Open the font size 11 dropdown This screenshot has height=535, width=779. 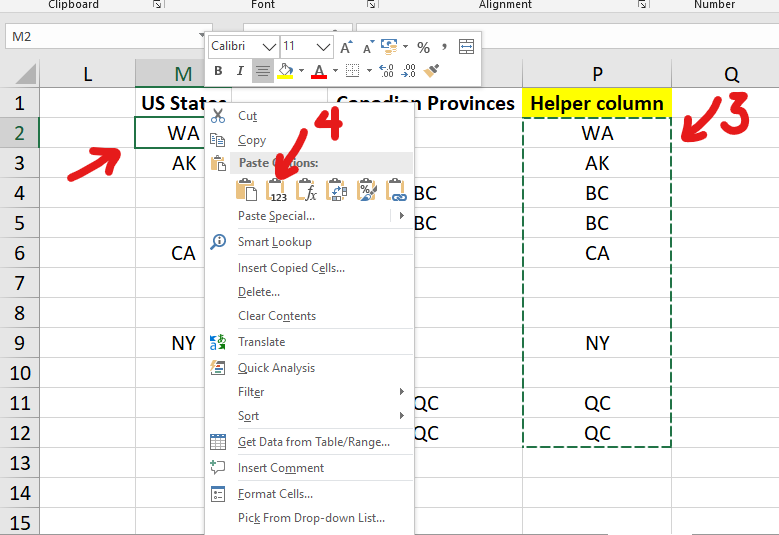pos(323,47)
